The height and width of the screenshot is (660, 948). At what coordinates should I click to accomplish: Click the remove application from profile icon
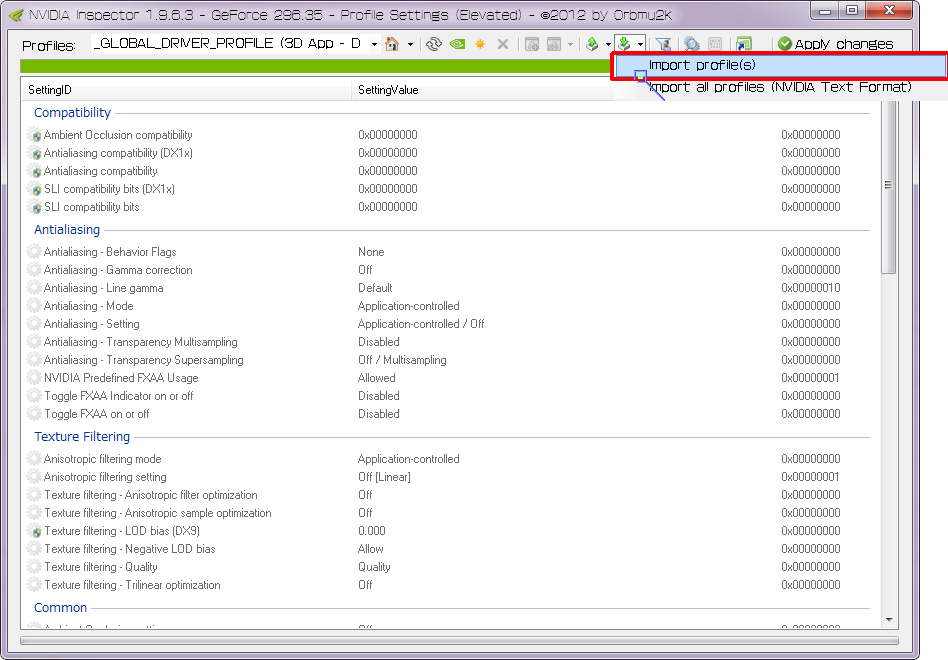(554, 44)
